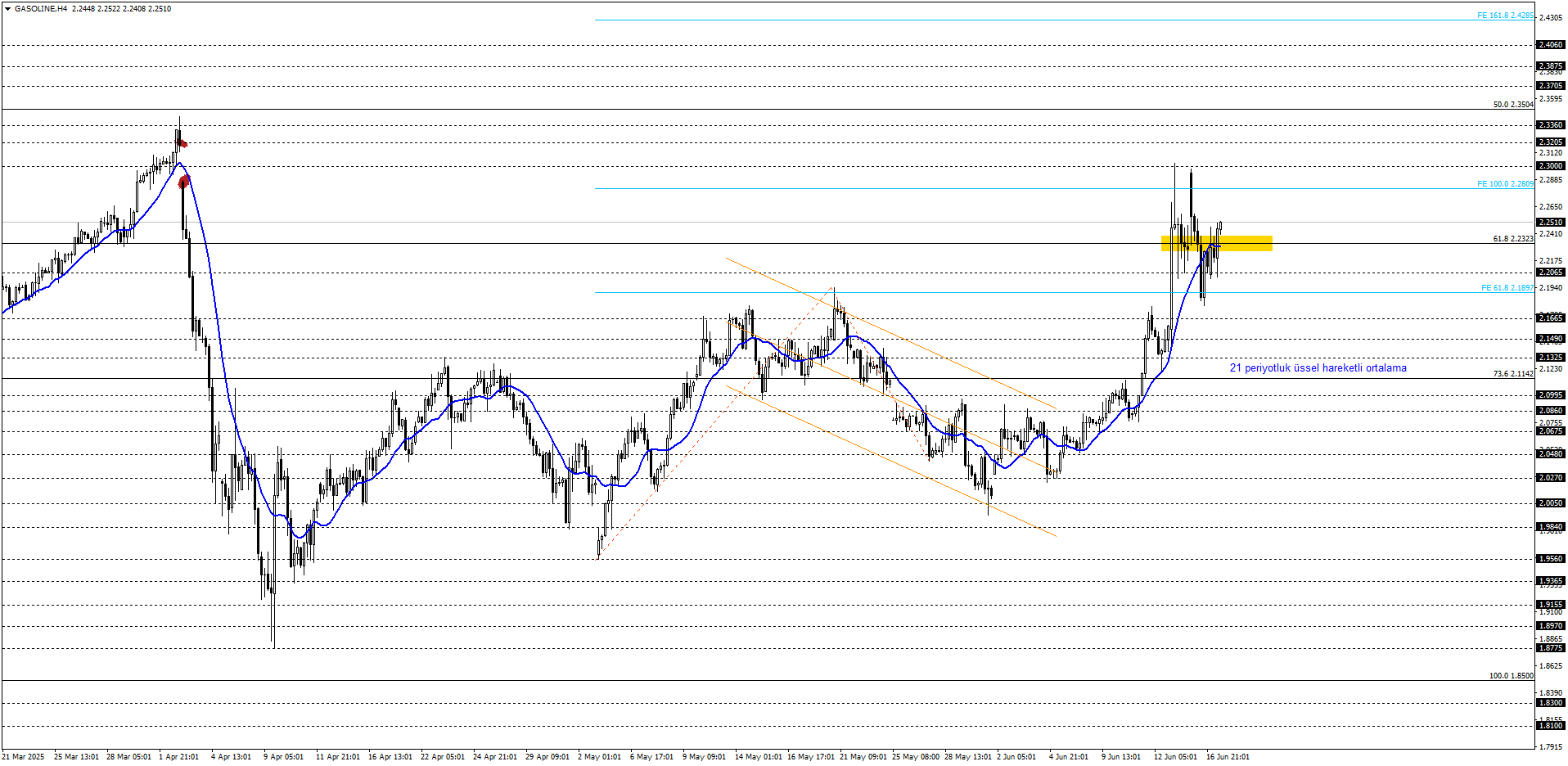Click the '1 Apr 21:01' time axis label

coord(179,757)
